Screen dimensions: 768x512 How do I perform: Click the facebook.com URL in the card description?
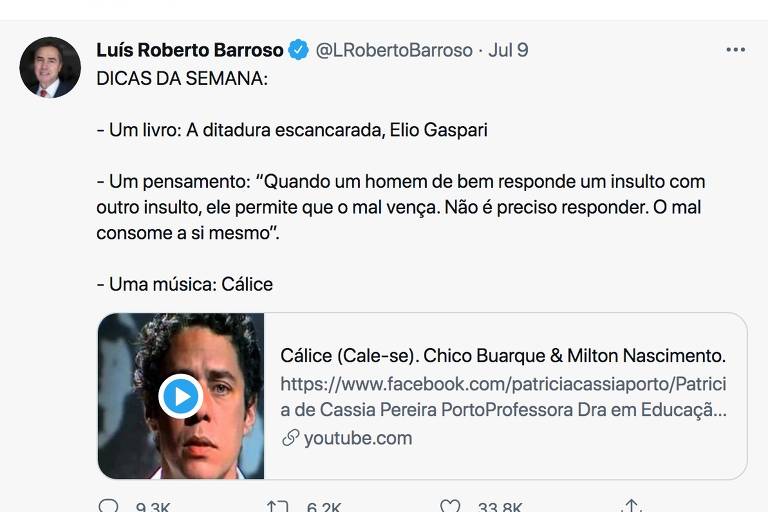[502, 384]
